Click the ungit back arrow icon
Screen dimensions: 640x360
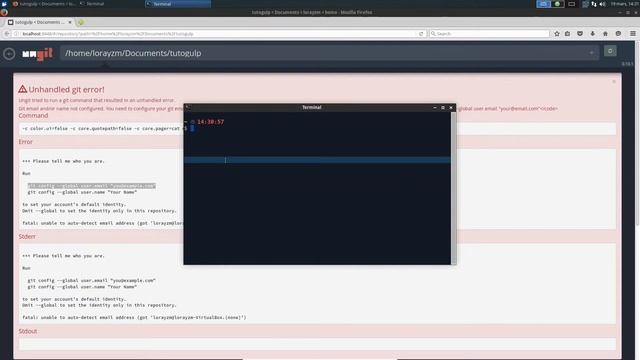tap(9, 53)
